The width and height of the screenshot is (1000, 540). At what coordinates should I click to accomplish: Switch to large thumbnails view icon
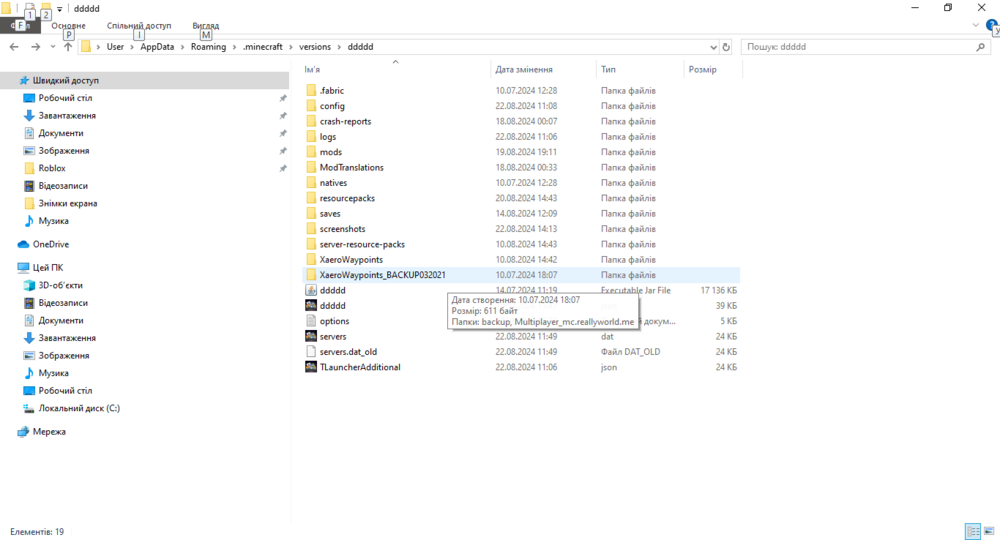click(x=989, y=531)
